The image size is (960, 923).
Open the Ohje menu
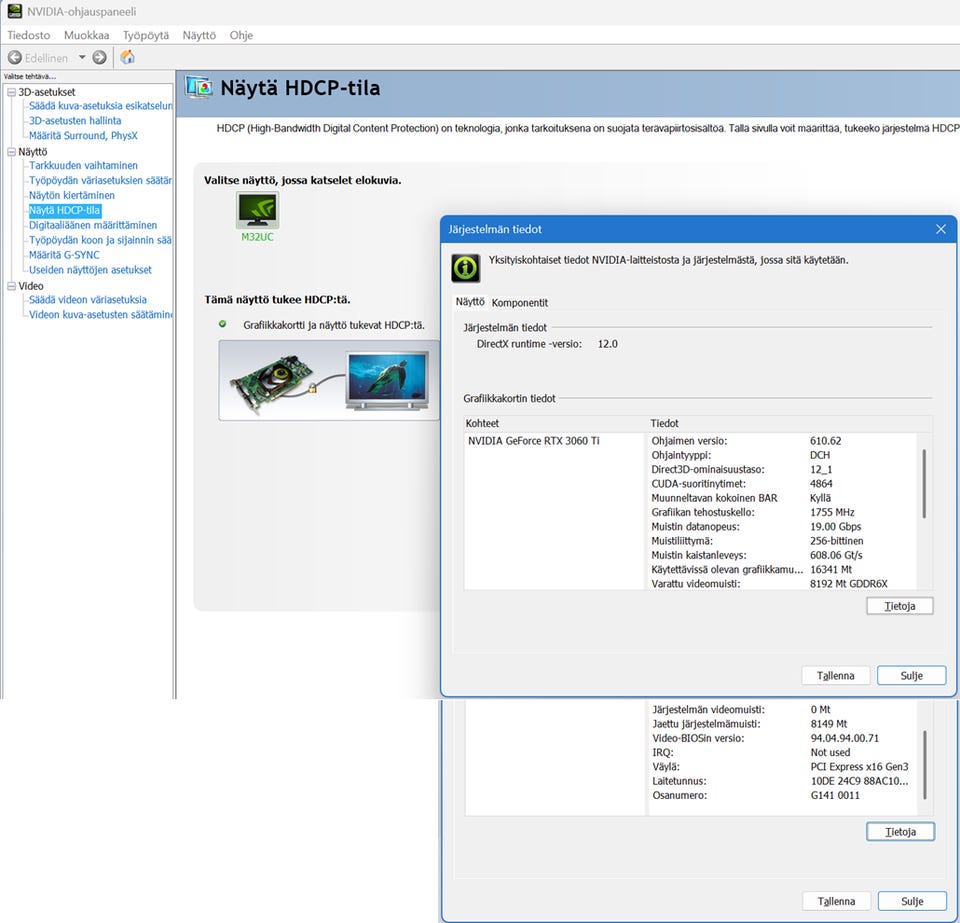241,35
